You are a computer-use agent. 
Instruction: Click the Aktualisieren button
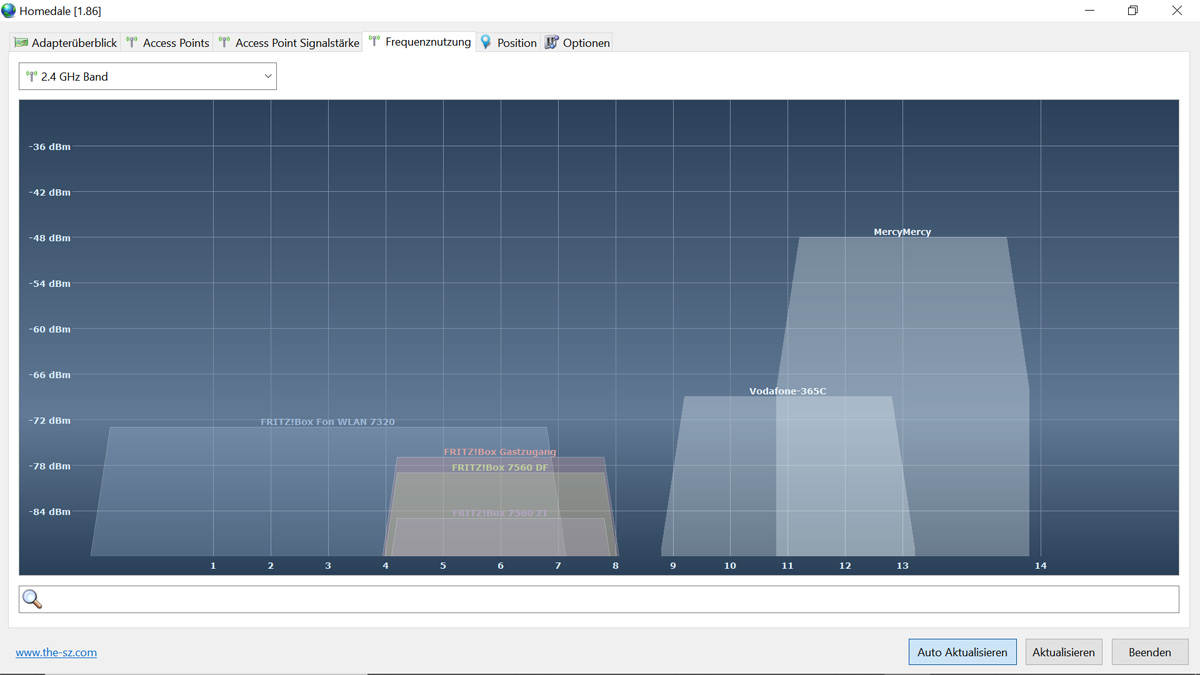pos(1063,652)
